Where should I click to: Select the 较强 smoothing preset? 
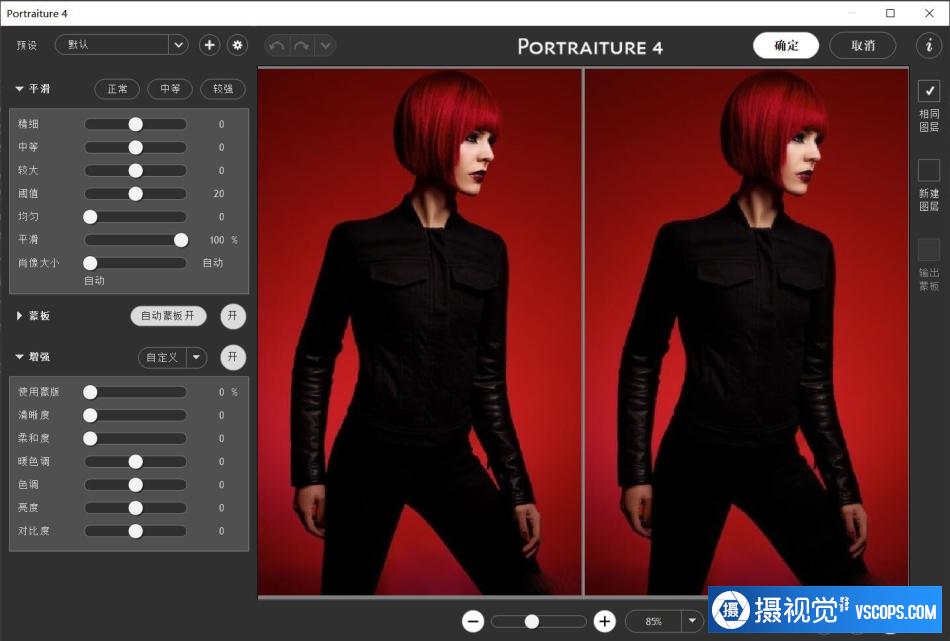click(222, 89)
